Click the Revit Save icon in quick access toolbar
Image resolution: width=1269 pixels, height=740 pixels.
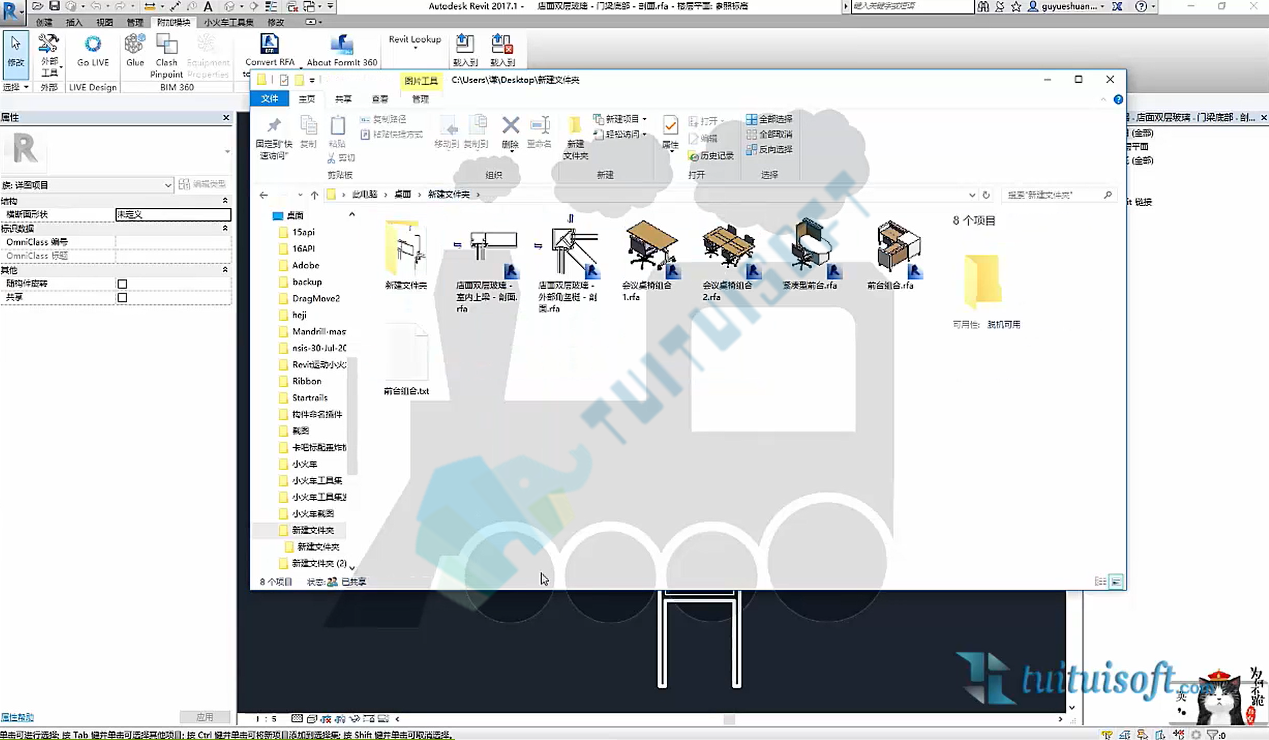tap(54, 7)
